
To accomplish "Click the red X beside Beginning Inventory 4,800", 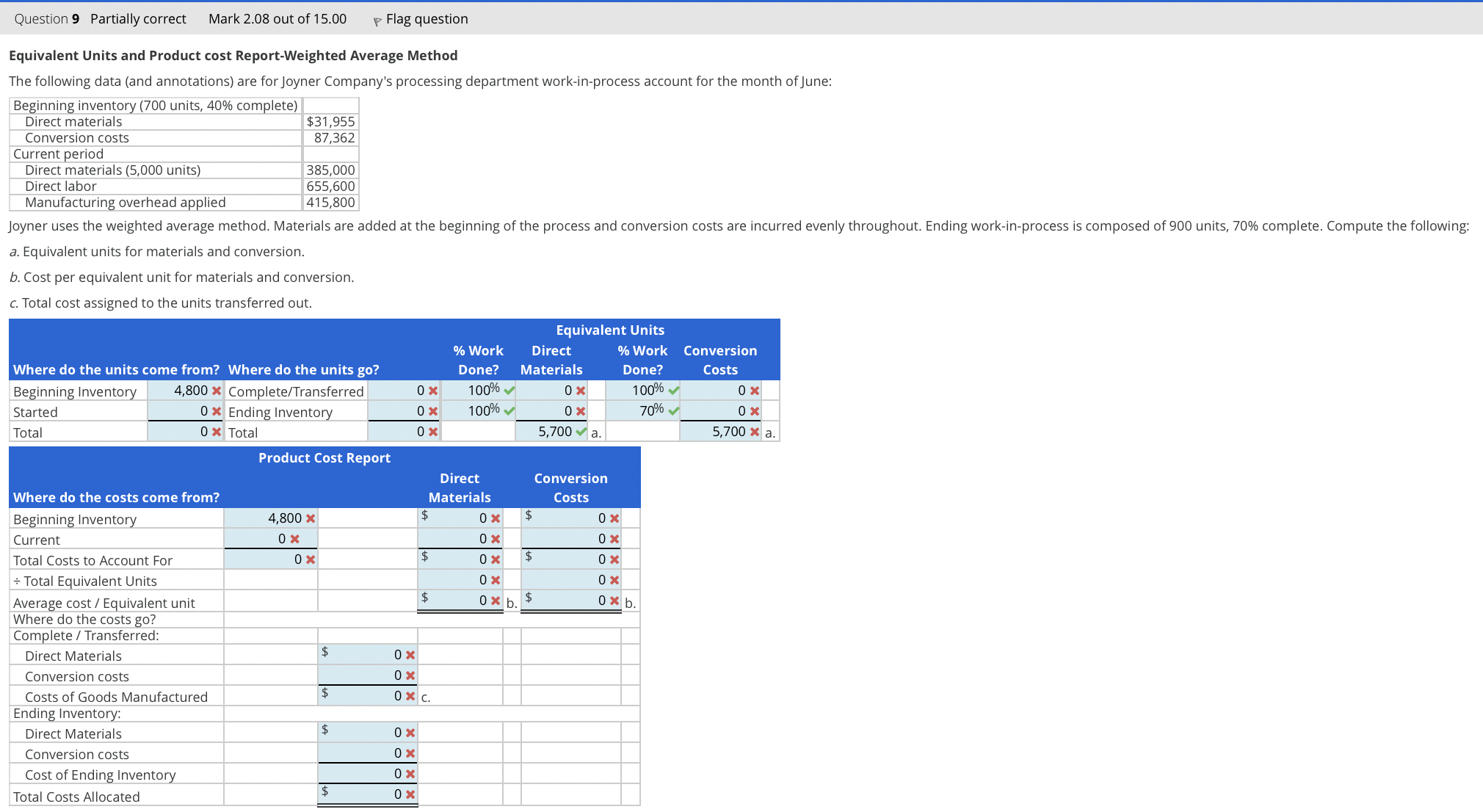I will (215, 391).
